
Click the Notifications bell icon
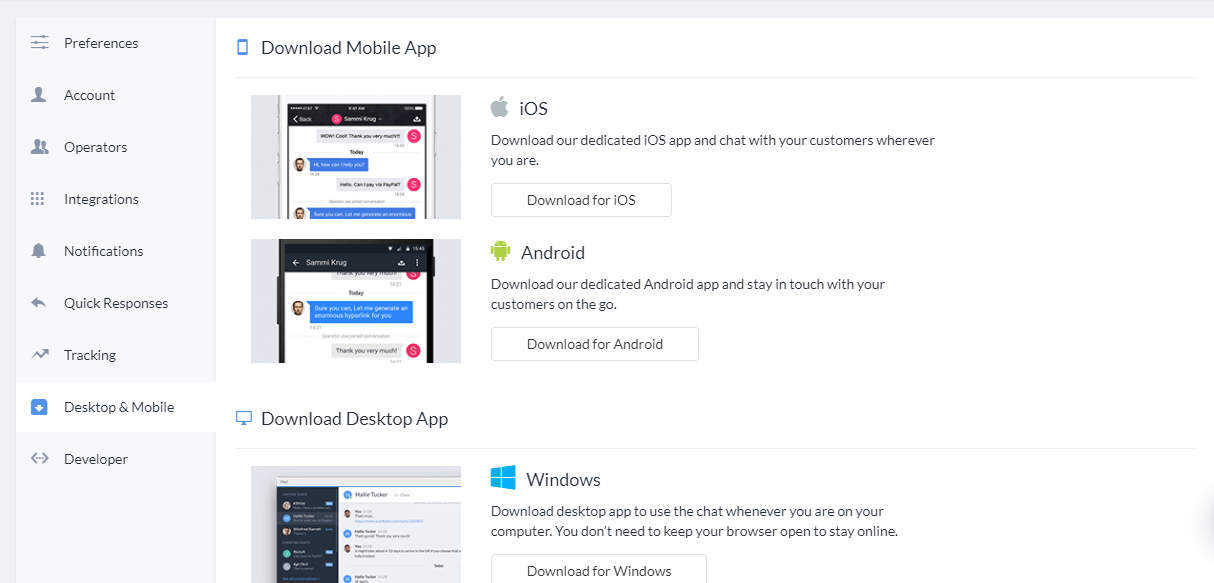tap(39, 251)
